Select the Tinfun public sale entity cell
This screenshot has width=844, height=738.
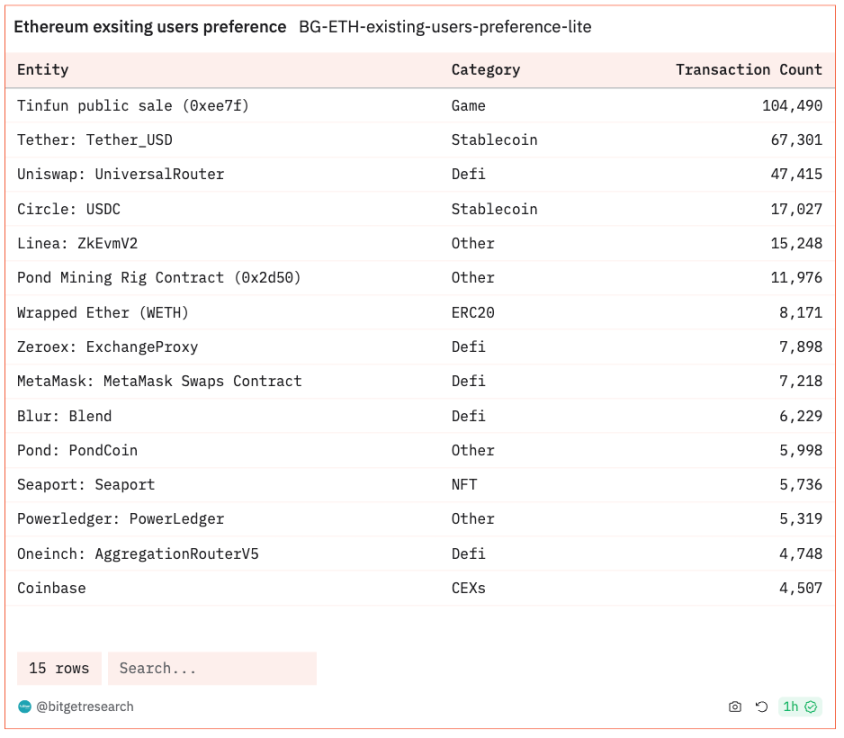(133, 105)
